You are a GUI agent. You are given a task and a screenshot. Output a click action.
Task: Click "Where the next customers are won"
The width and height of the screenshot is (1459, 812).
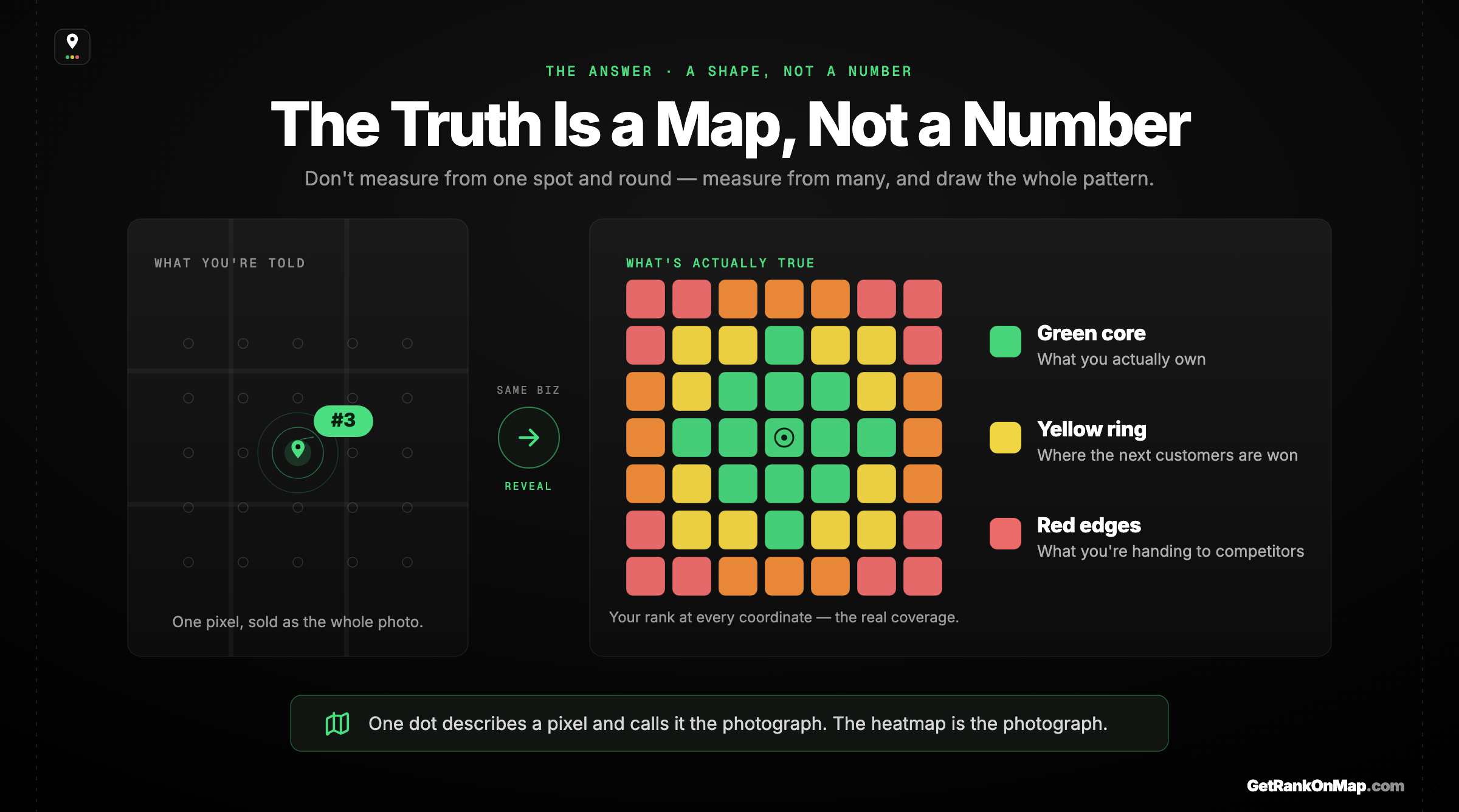tap(1167, 455)
